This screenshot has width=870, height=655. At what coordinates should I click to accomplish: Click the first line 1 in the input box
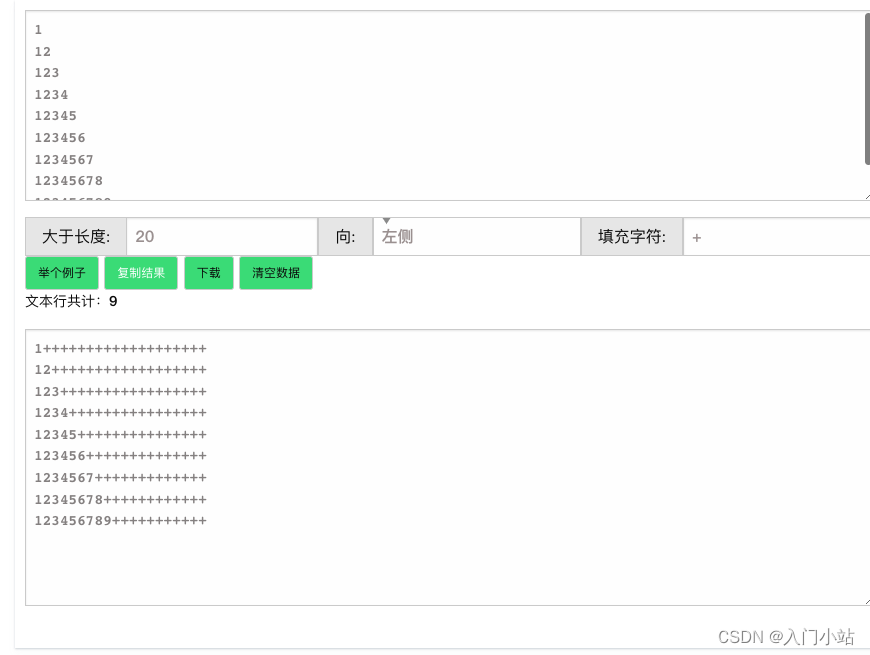pyautogui.click(x=38, y=30)
